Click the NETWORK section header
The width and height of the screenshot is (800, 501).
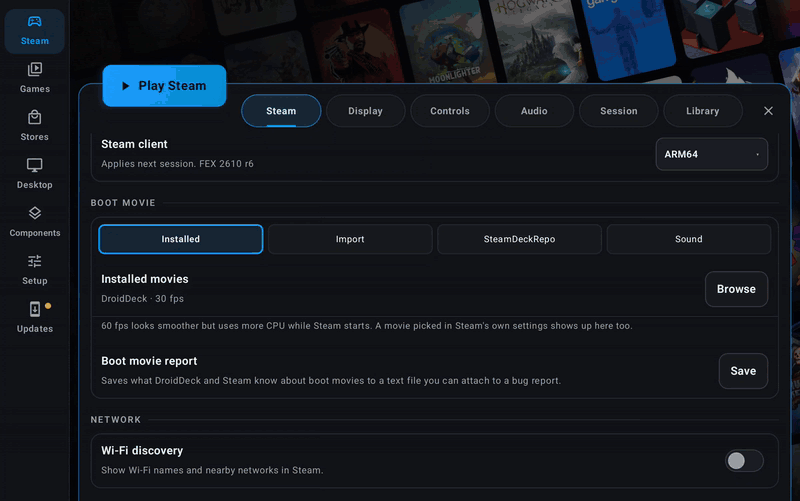116,419
